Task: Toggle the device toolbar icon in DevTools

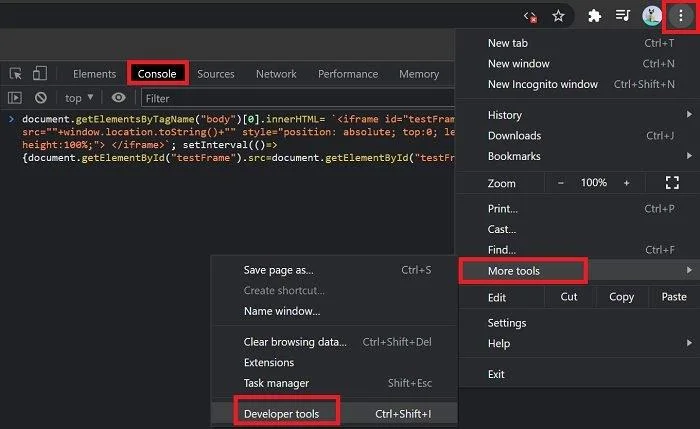Action: pos(40,73)
